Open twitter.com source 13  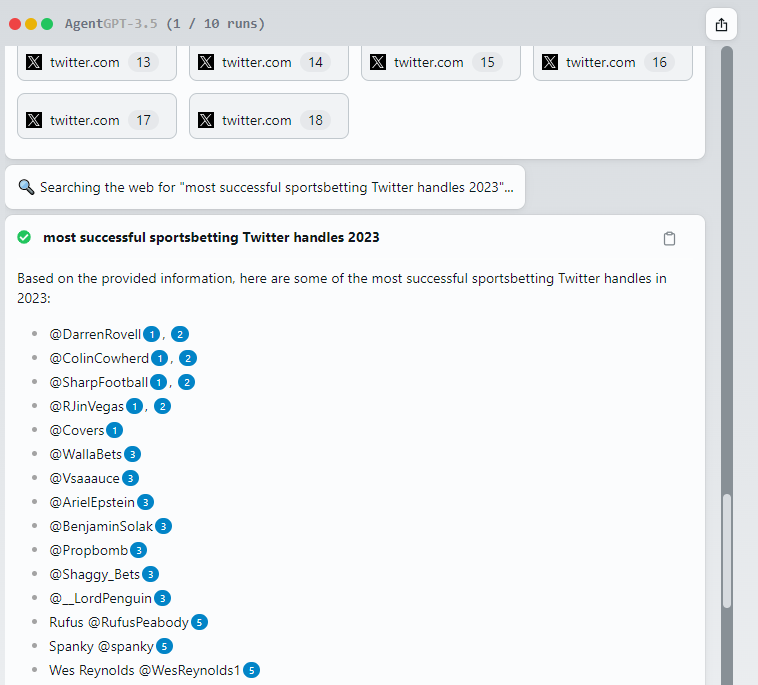pos(97,62)
